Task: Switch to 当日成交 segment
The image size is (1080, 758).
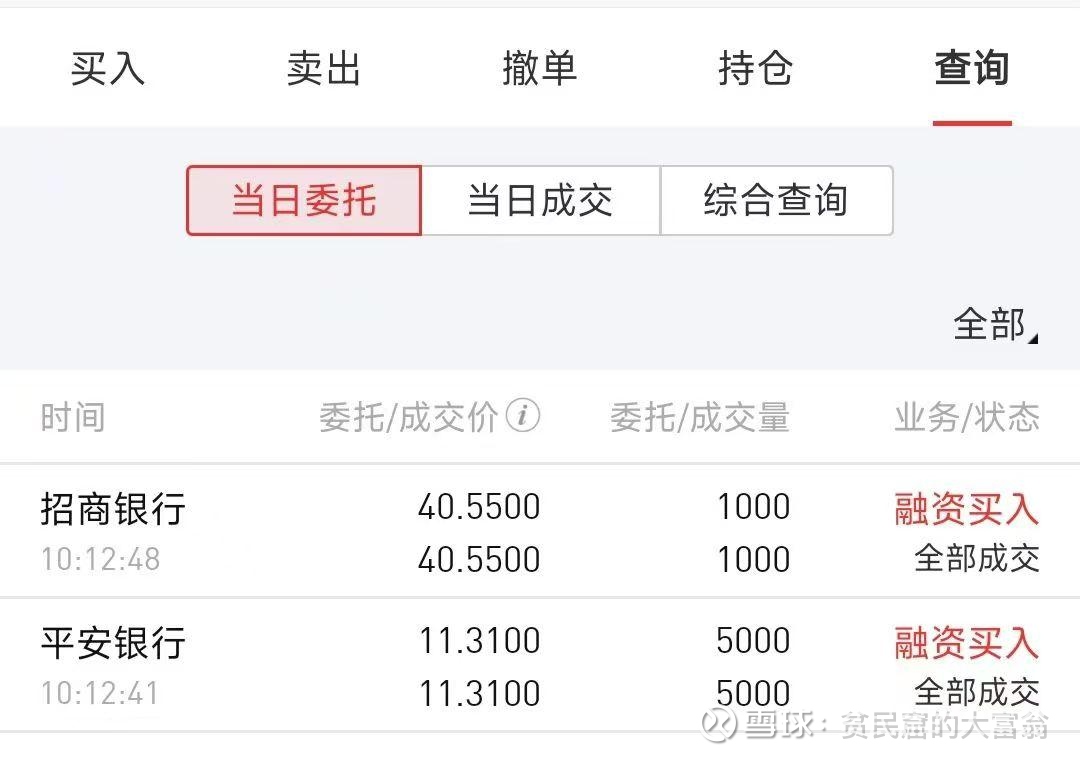Action: click(x=540, y=200)
